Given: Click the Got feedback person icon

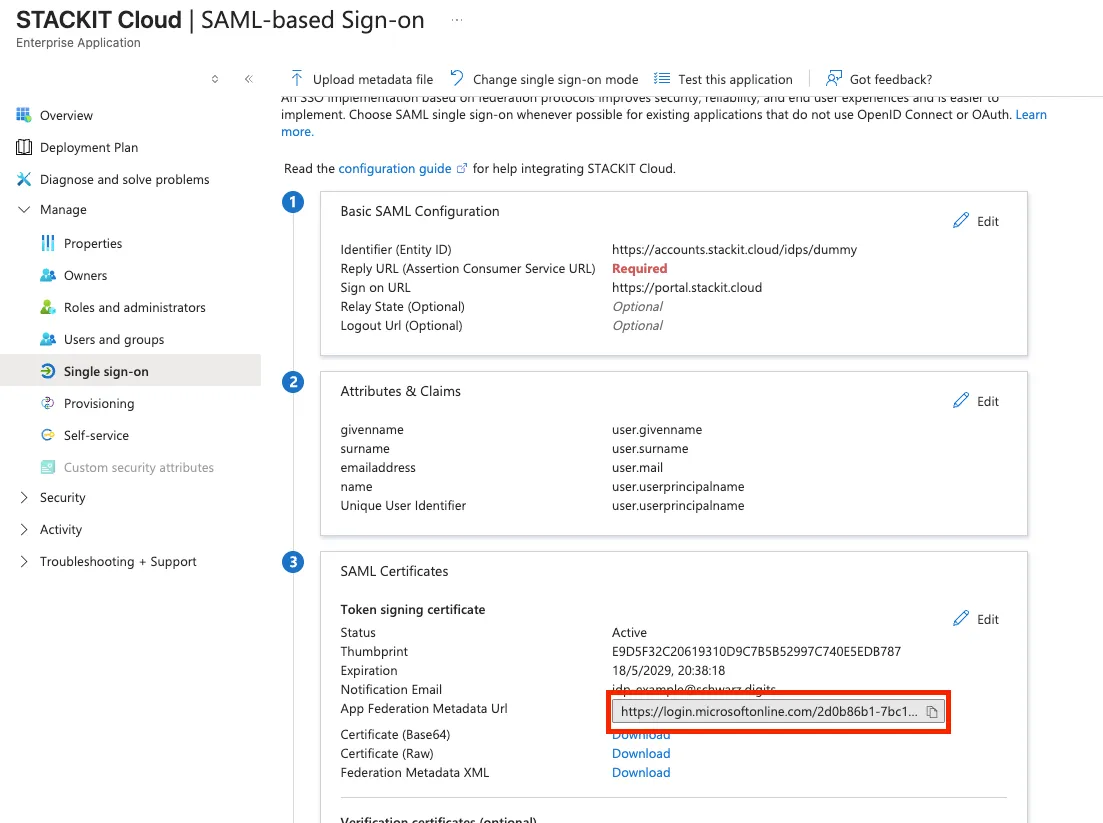Looking at the screenshot, I should tap(834, 78).
